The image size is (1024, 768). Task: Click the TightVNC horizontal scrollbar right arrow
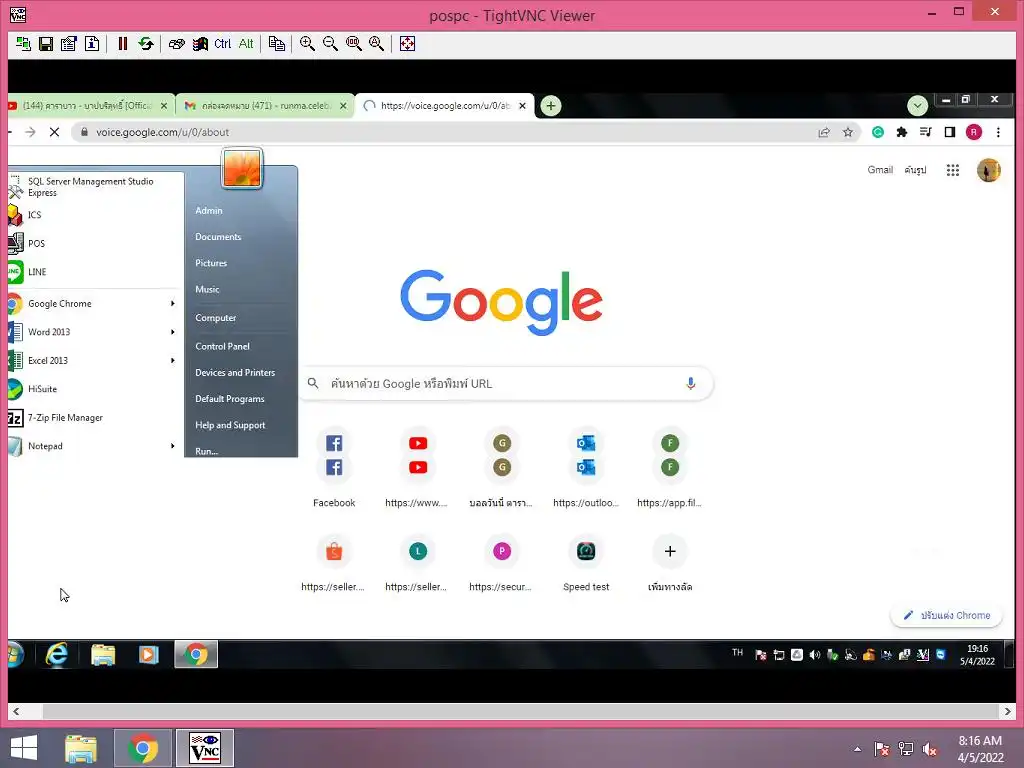[1008, 711]
